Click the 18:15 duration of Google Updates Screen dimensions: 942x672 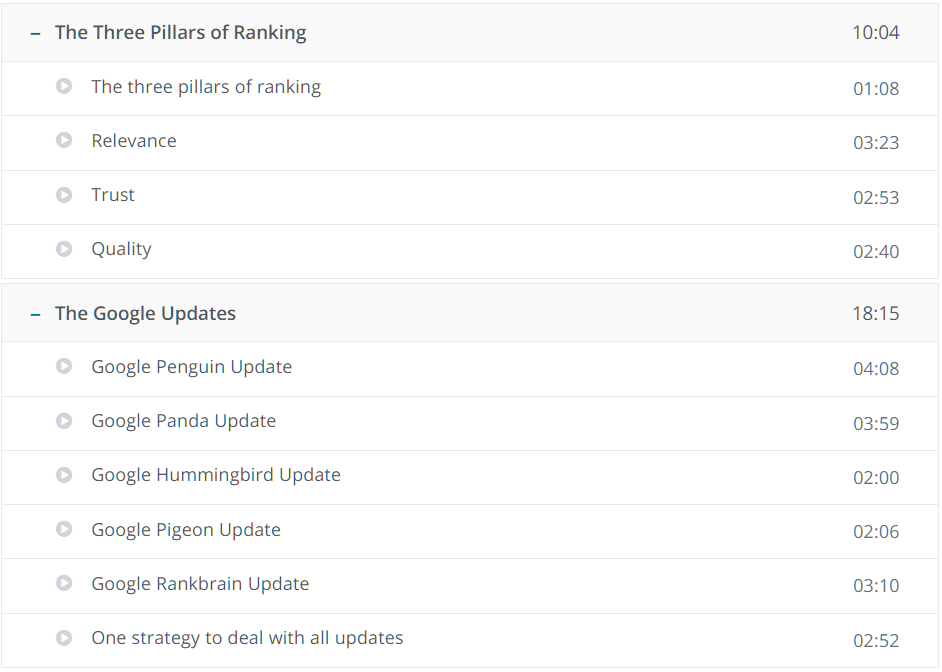click(875, 313)
